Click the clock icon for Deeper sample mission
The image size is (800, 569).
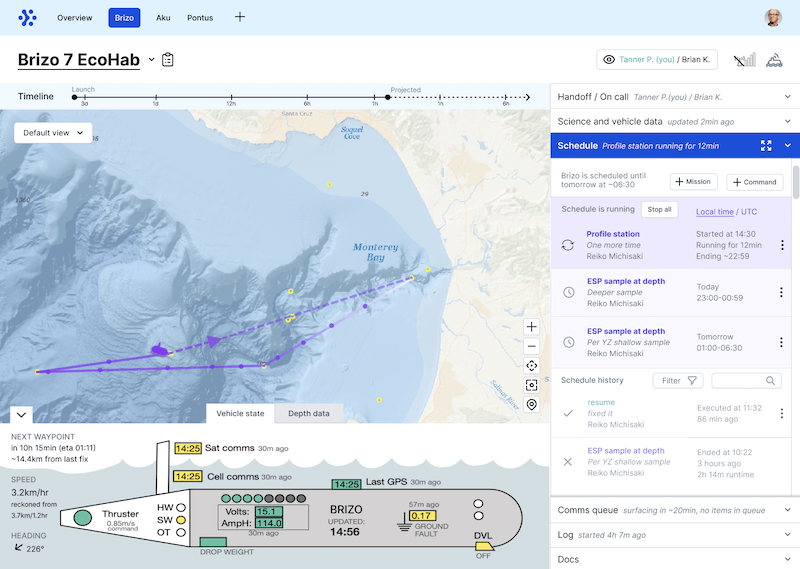point(568,292)
